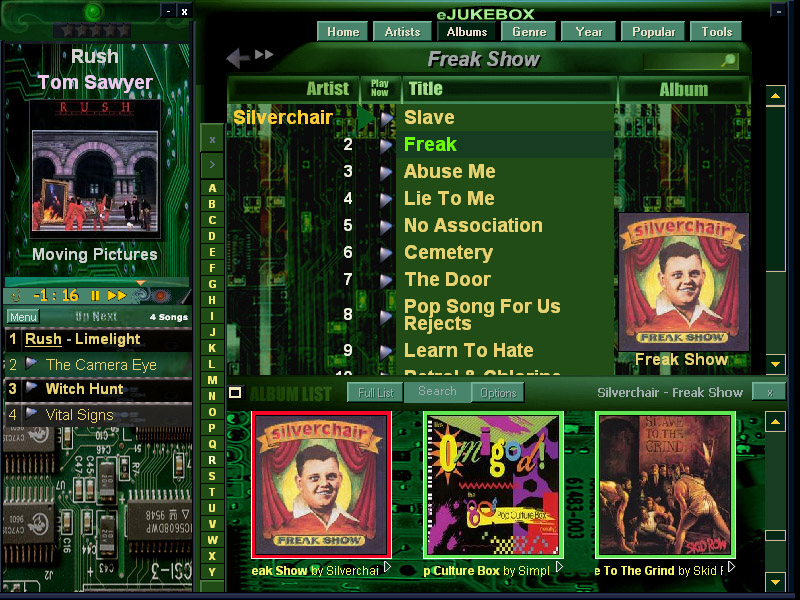Click the orange marker on the song progress bar

pyautogui.click(x=141, y=282)
